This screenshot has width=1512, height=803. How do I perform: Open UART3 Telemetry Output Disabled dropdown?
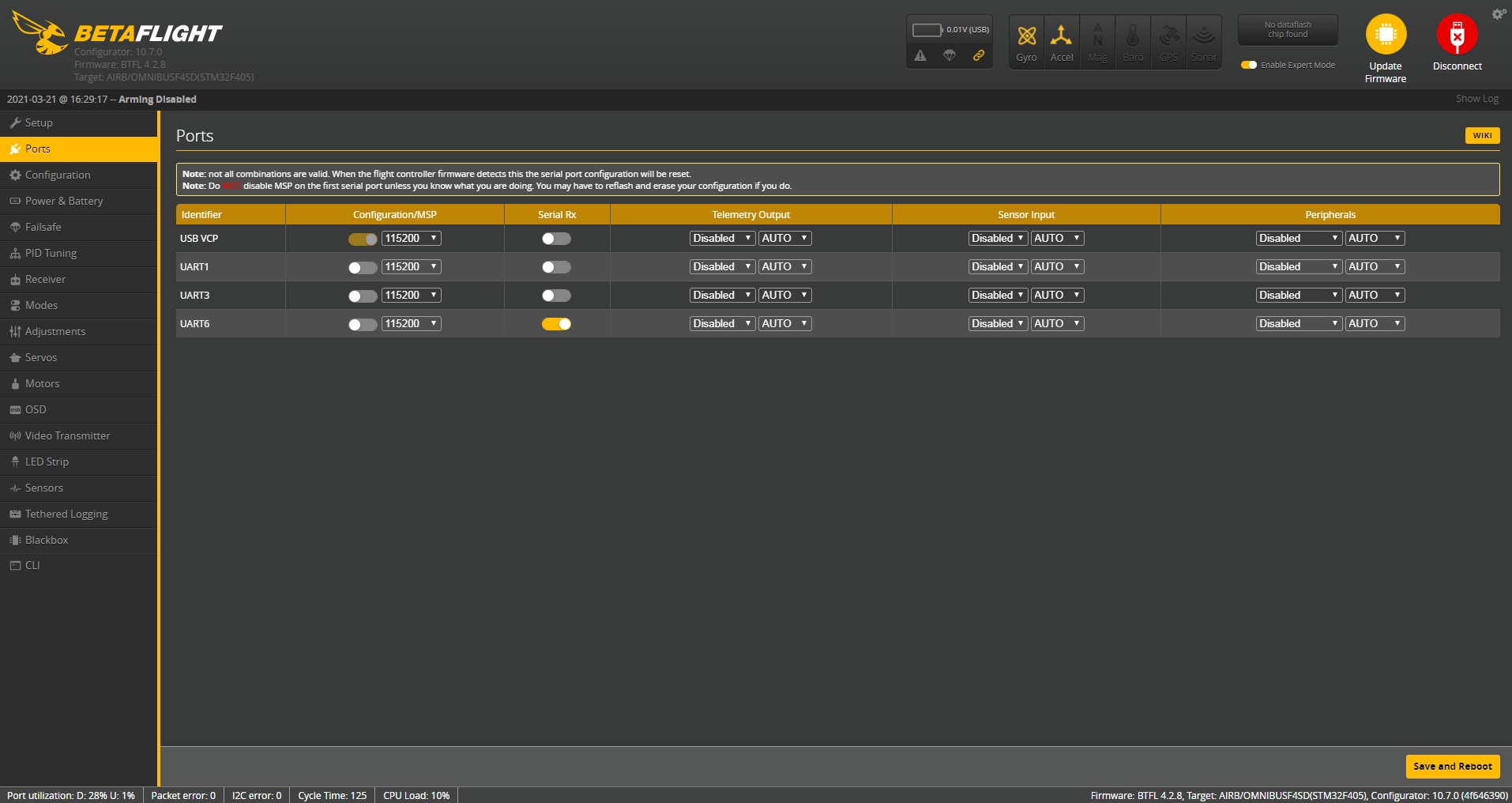(723, 295)
